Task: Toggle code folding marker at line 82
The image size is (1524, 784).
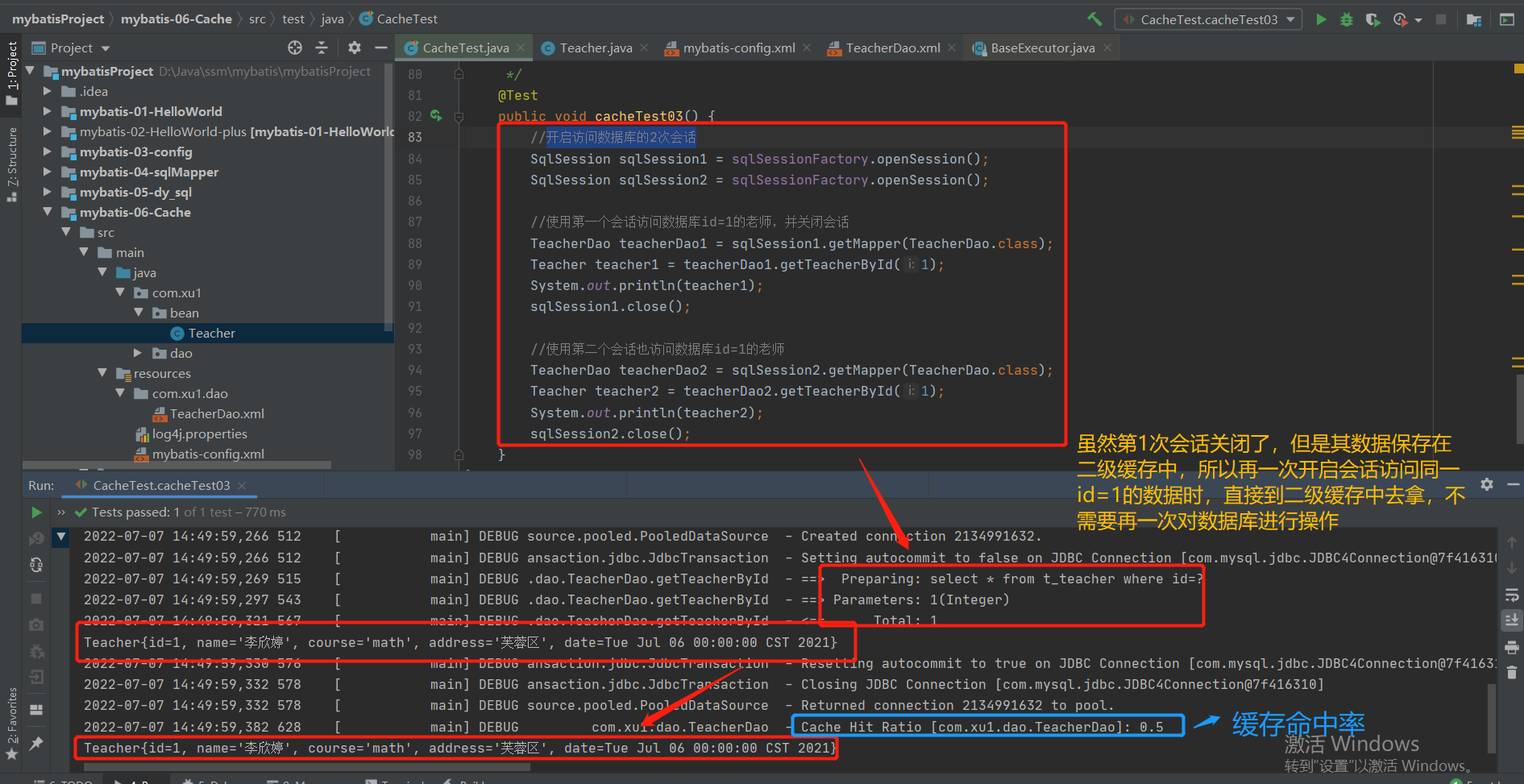Action: tap(459, 117)
